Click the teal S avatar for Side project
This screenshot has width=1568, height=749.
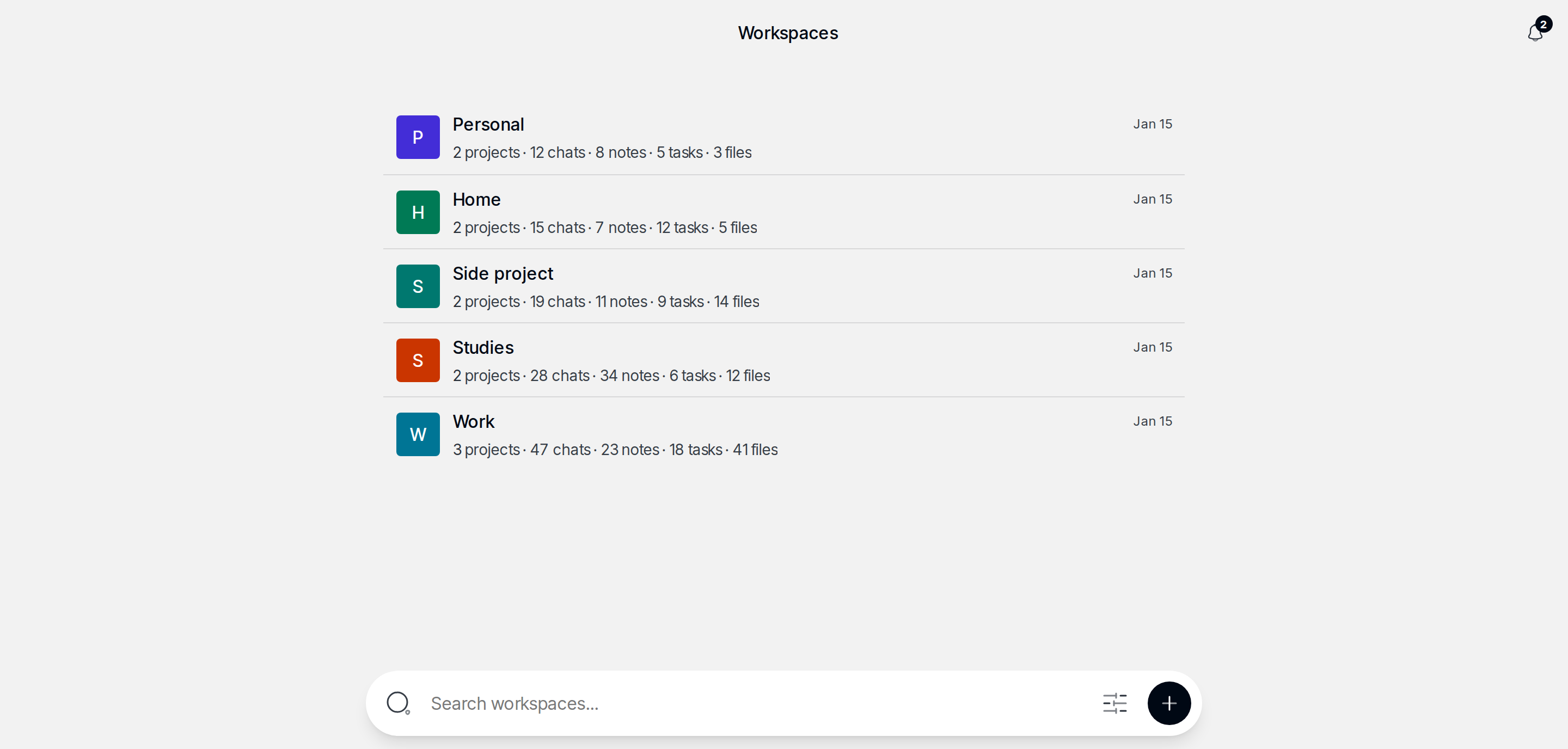point(418,286)
